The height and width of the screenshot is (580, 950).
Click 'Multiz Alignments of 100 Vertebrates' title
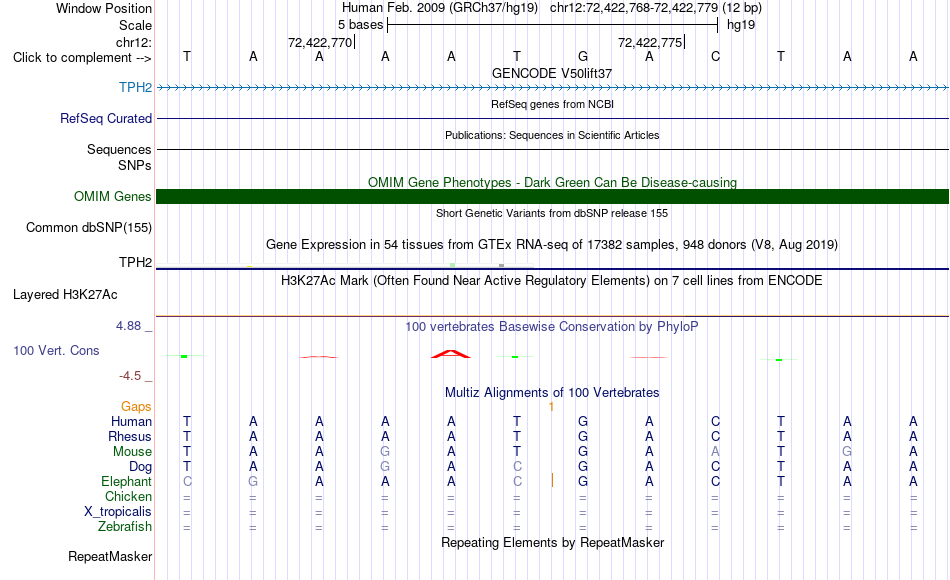pos(552,393)
